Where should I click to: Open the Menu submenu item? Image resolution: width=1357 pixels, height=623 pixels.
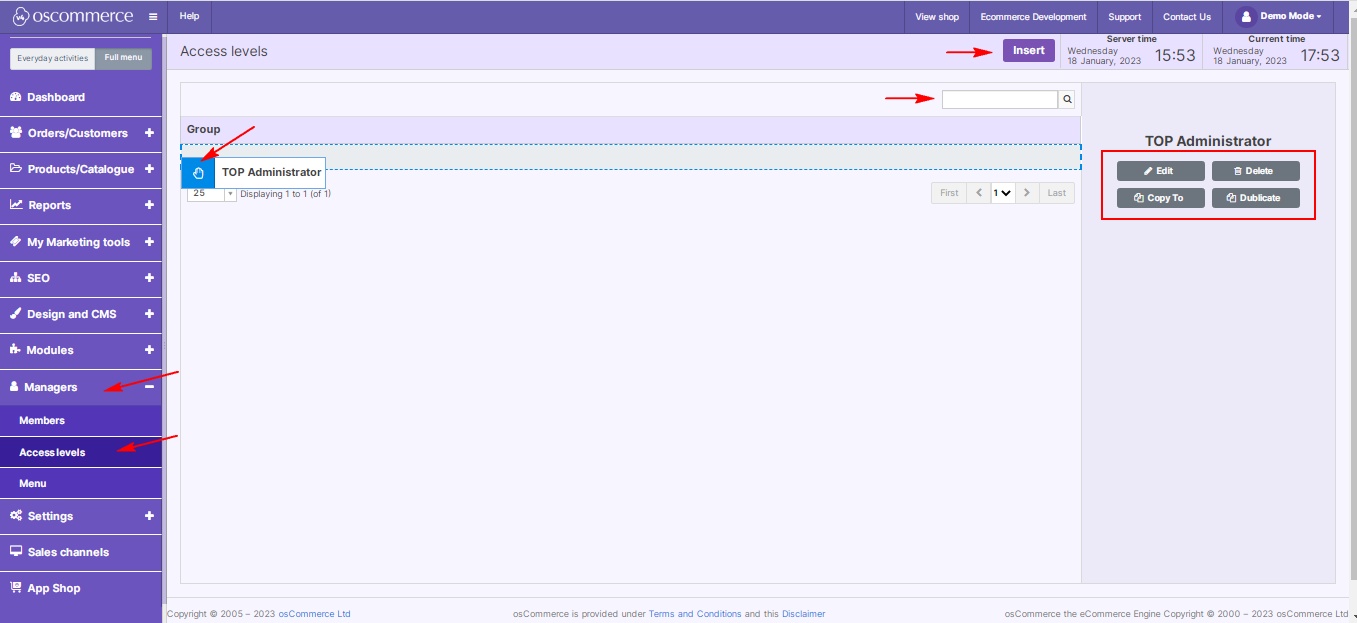pos(81,483)
